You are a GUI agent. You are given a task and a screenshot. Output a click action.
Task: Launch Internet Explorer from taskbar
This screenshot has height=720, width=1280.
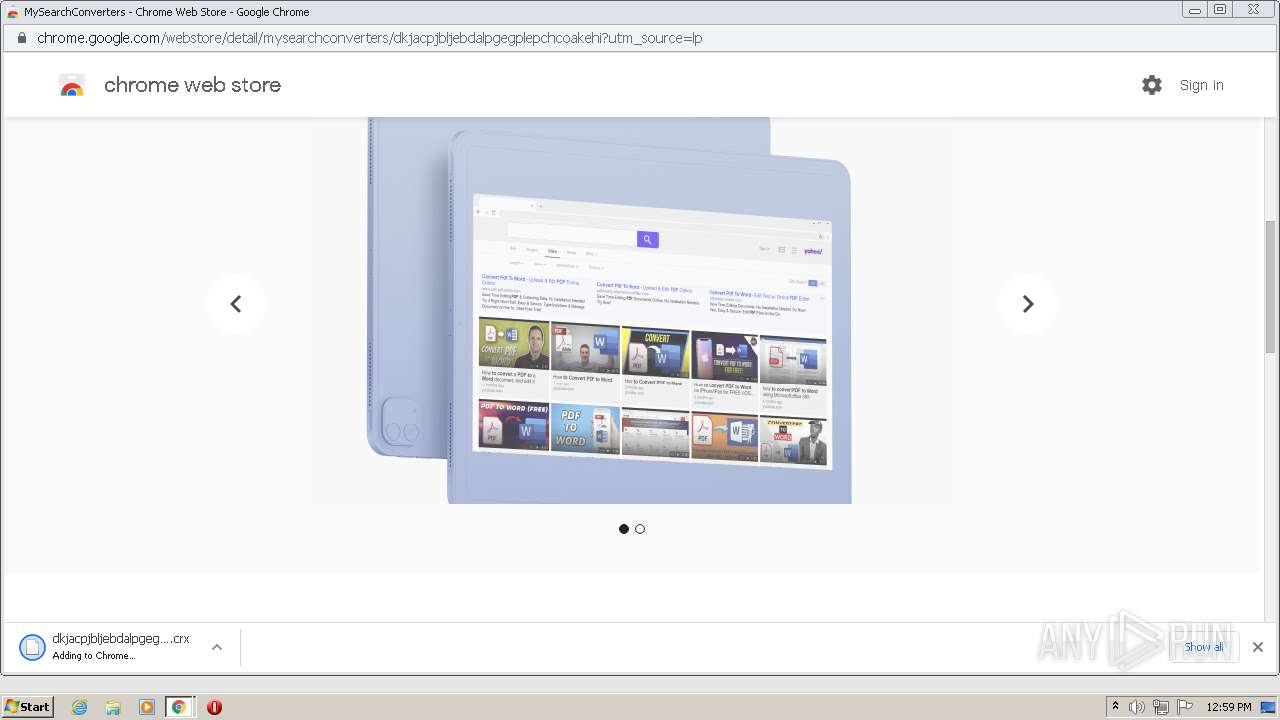click(x=80, y=707)
